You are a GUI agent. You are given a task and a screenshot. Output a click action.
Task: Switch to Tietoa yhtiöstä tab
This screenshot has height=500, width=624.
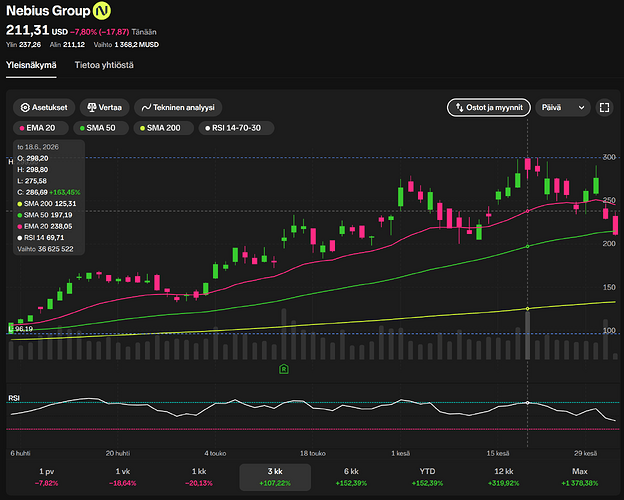coord(104,65)
